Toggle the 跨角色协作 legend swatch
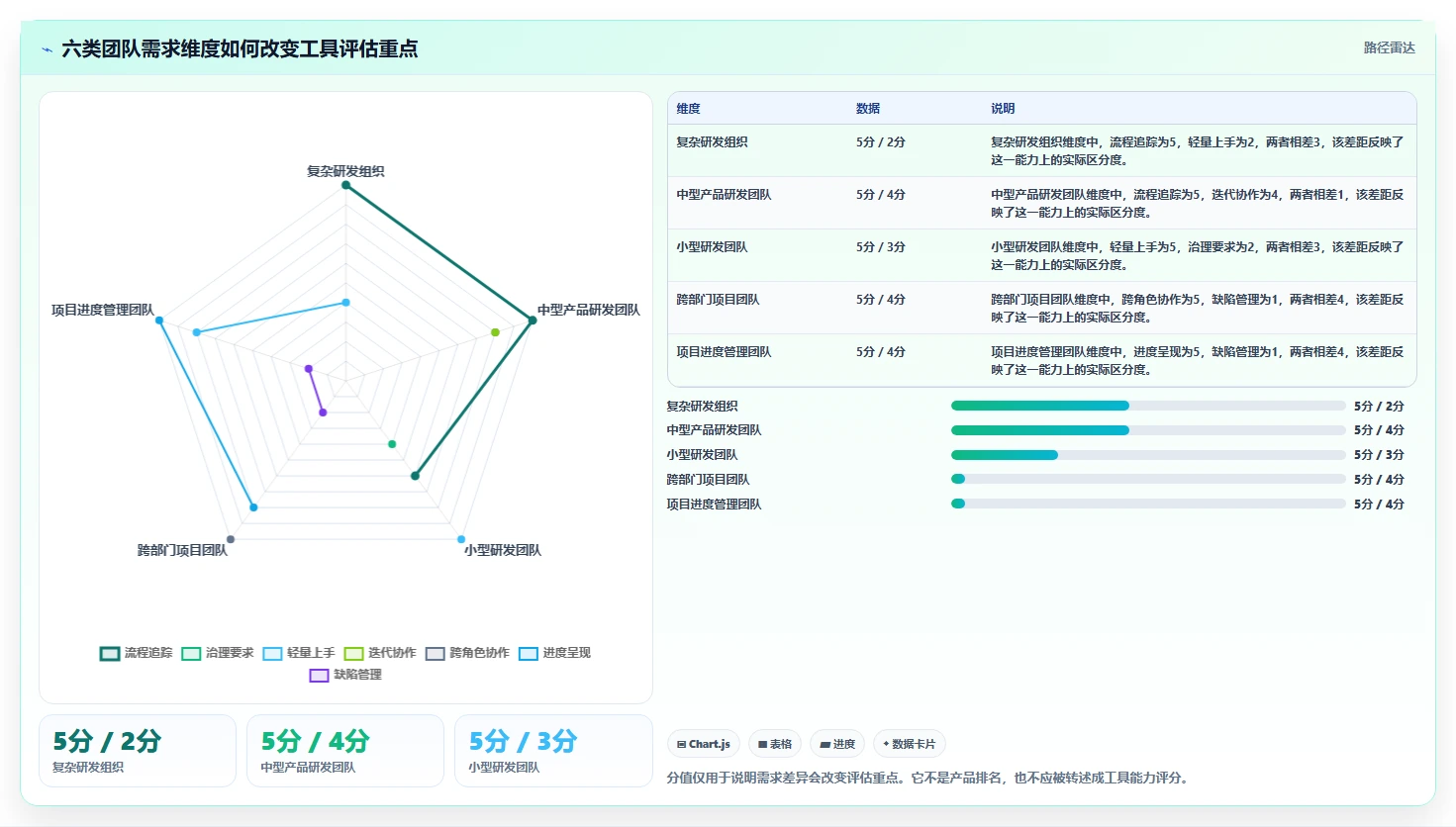 pyautogui.click(x=435, y=654)
